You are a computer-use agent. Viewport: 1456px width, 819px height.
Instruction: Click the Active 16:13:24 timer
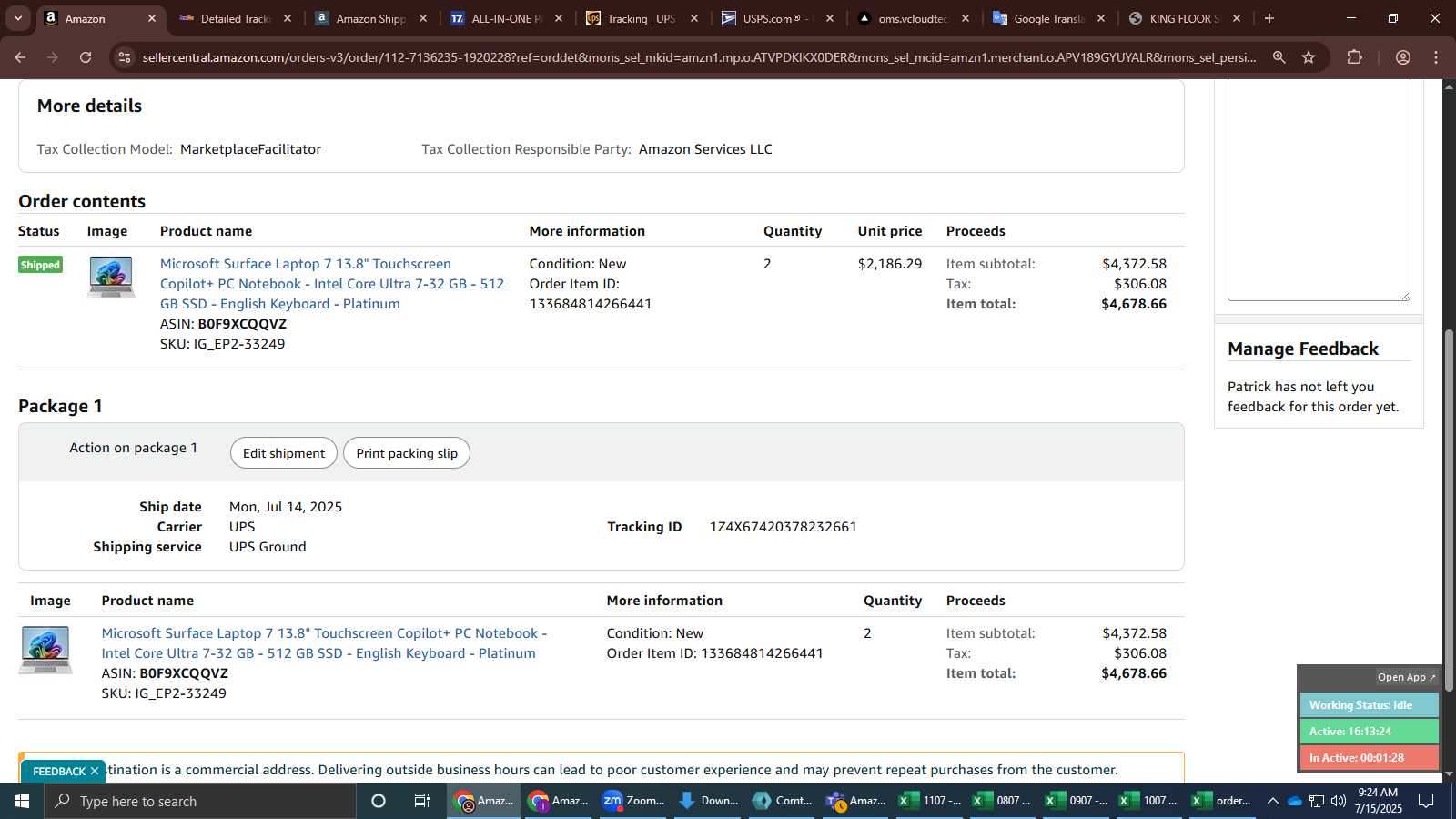point(1369,732)
